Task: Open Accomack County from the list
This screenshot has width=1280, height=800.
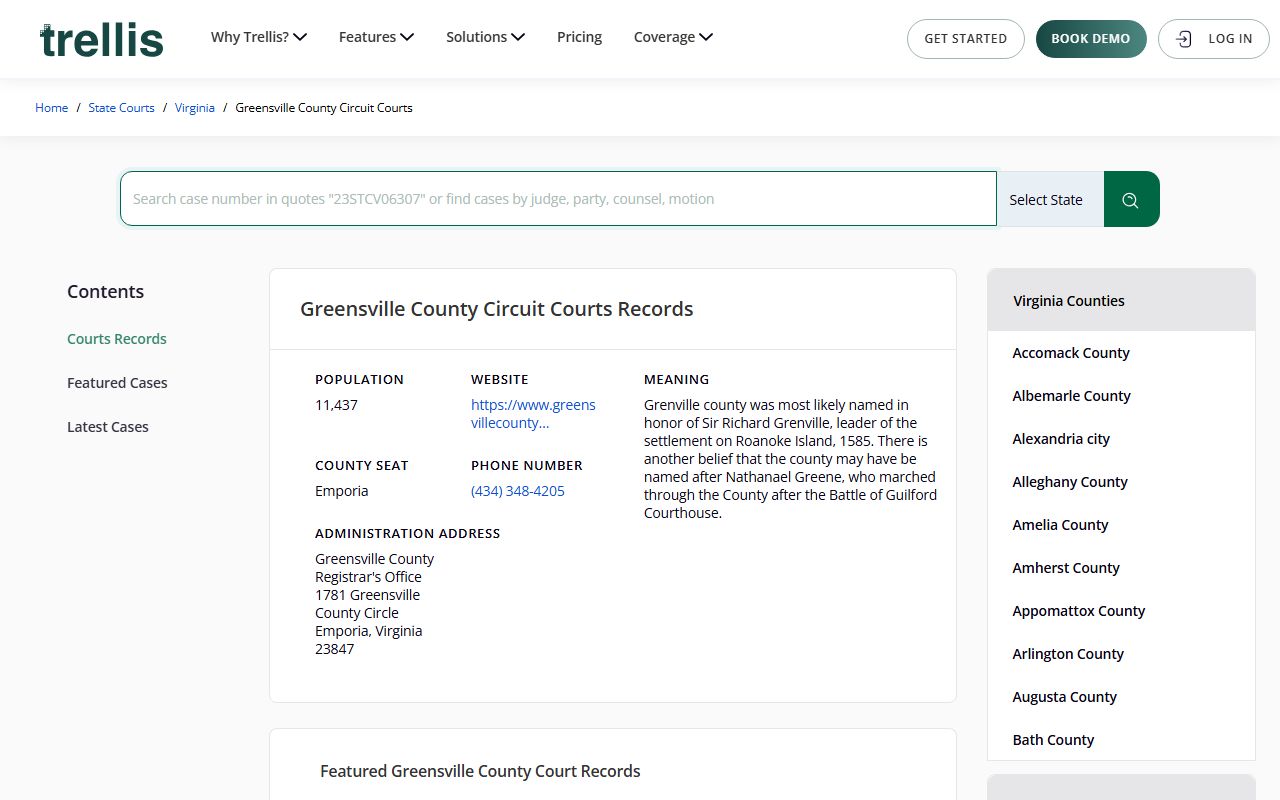Action: [x=1071, y=353]
